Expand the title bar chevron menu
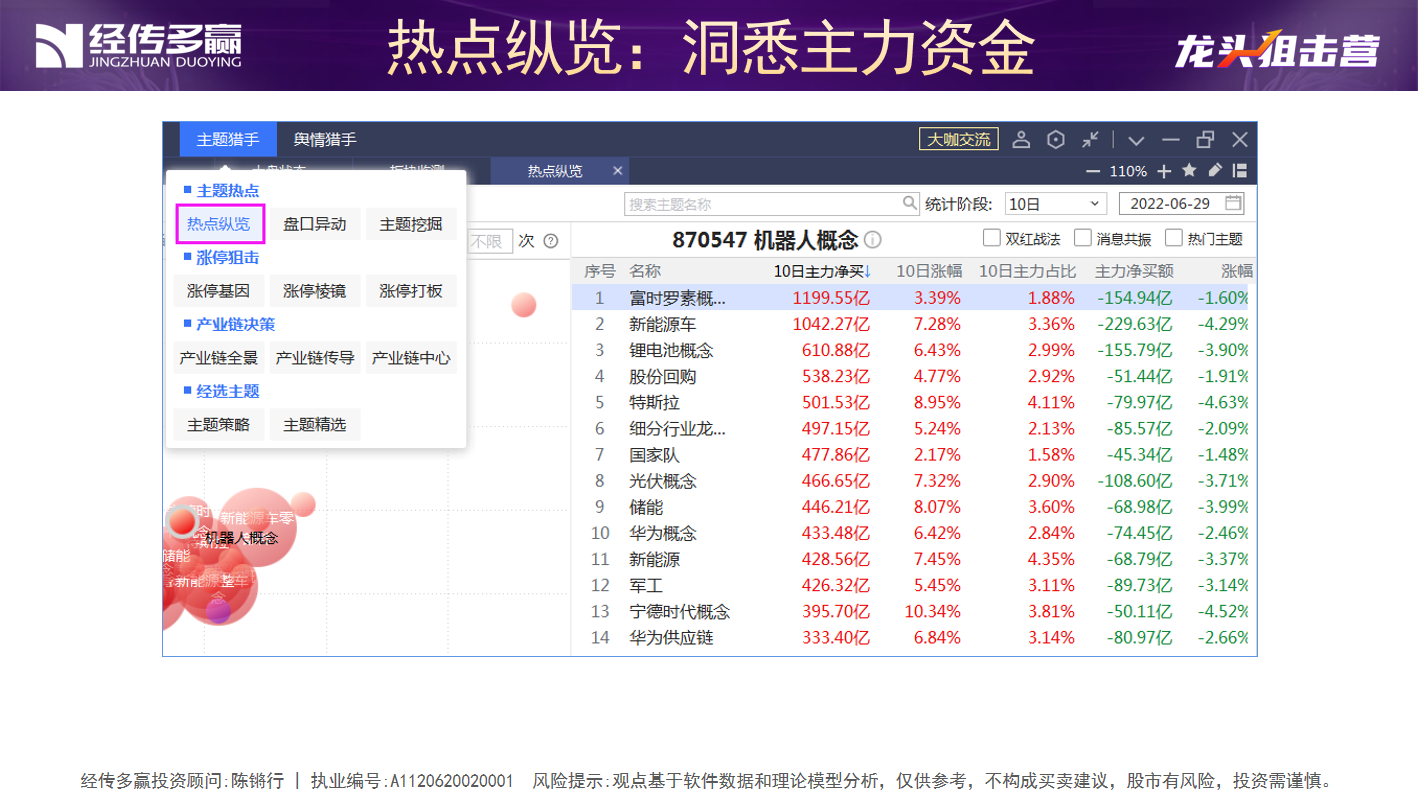 1137,140
